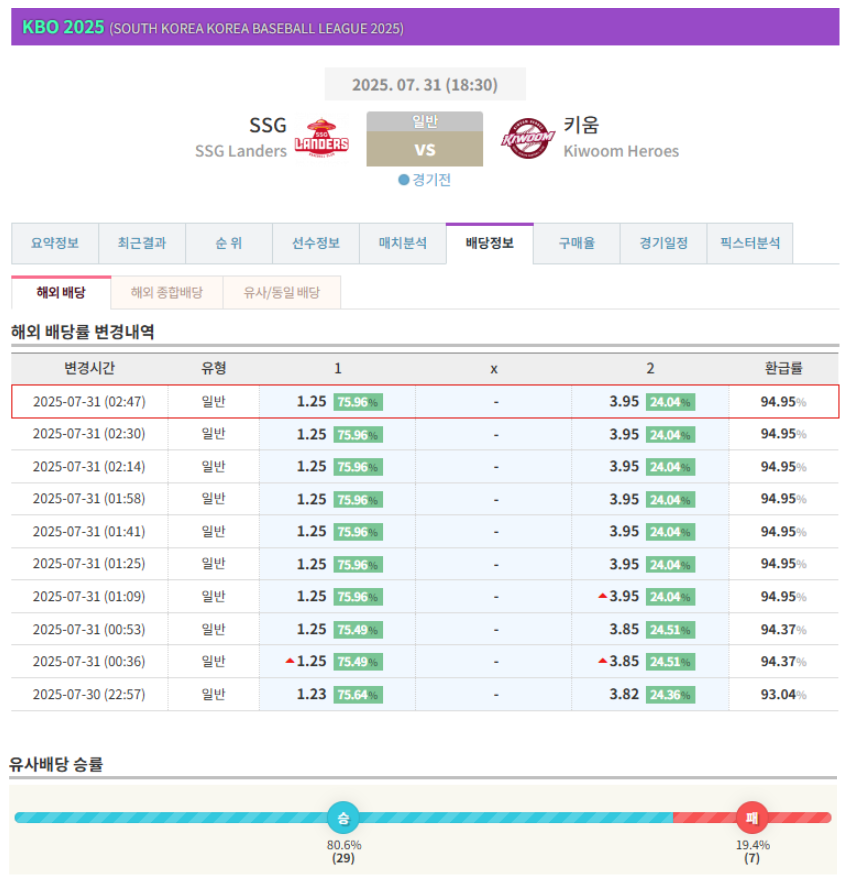Viewport: 847px width, 886px height.
Task: Click 75.49% badge in 00:53 row
Action: pos(358,630)
